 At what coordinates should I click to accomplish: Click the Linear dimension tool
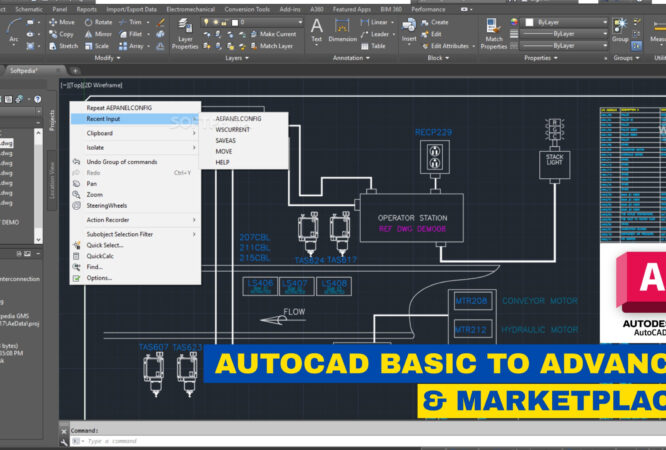(374, 22)
